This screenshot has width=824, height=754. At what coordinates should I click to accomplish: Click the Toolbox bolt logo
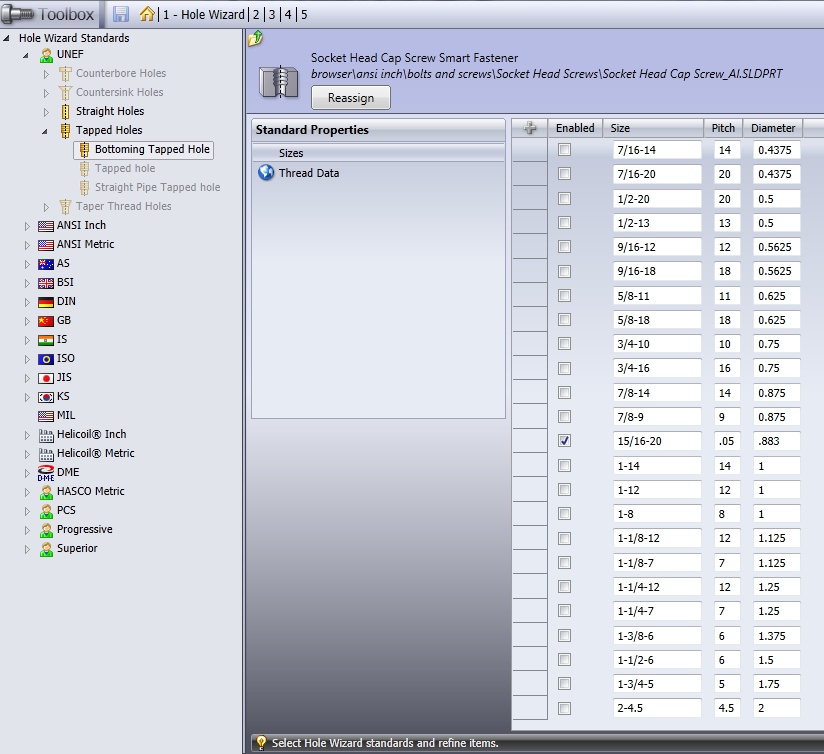[17, 14]
